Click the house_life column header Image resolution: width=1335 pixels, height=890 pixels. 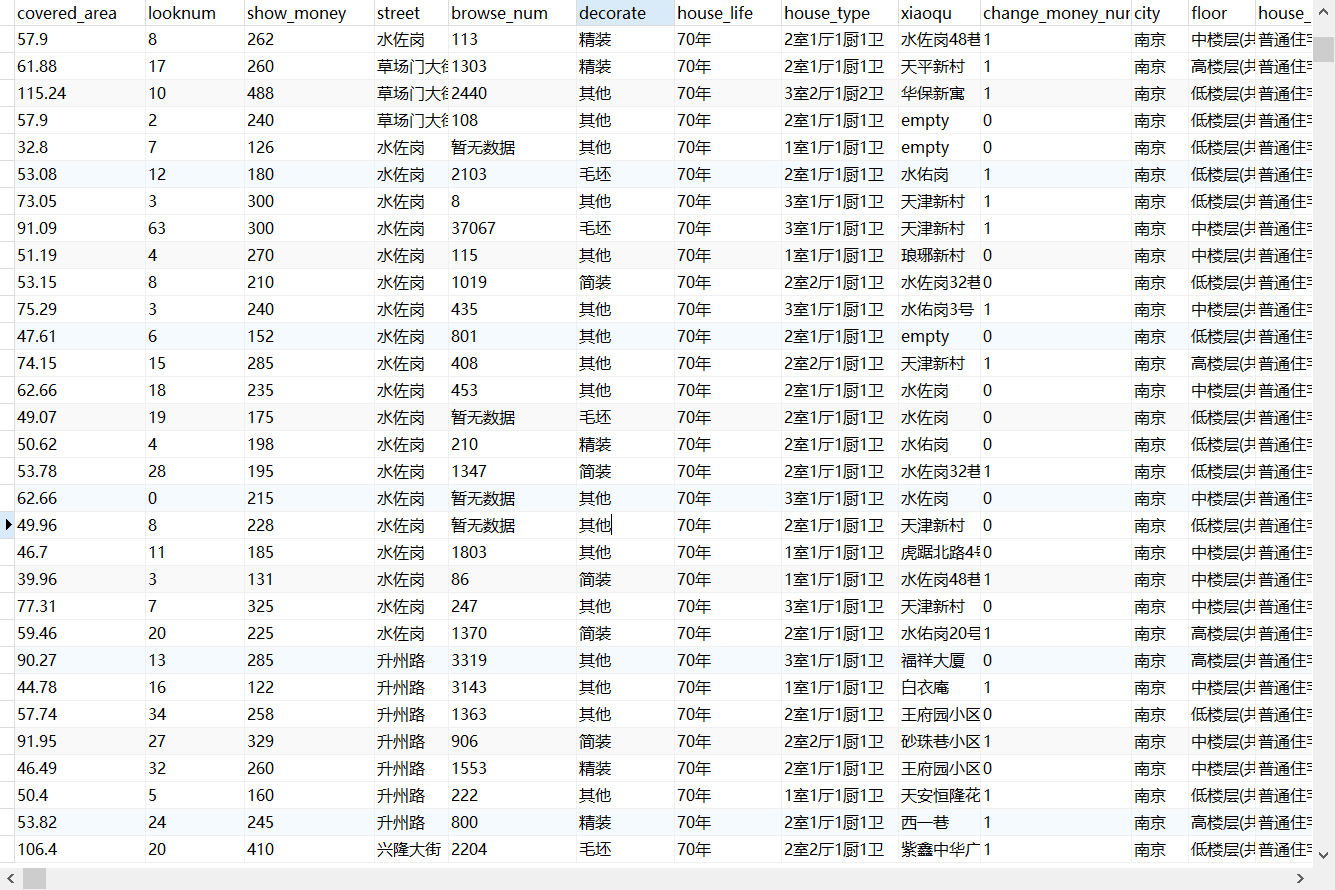click(727, 13)
